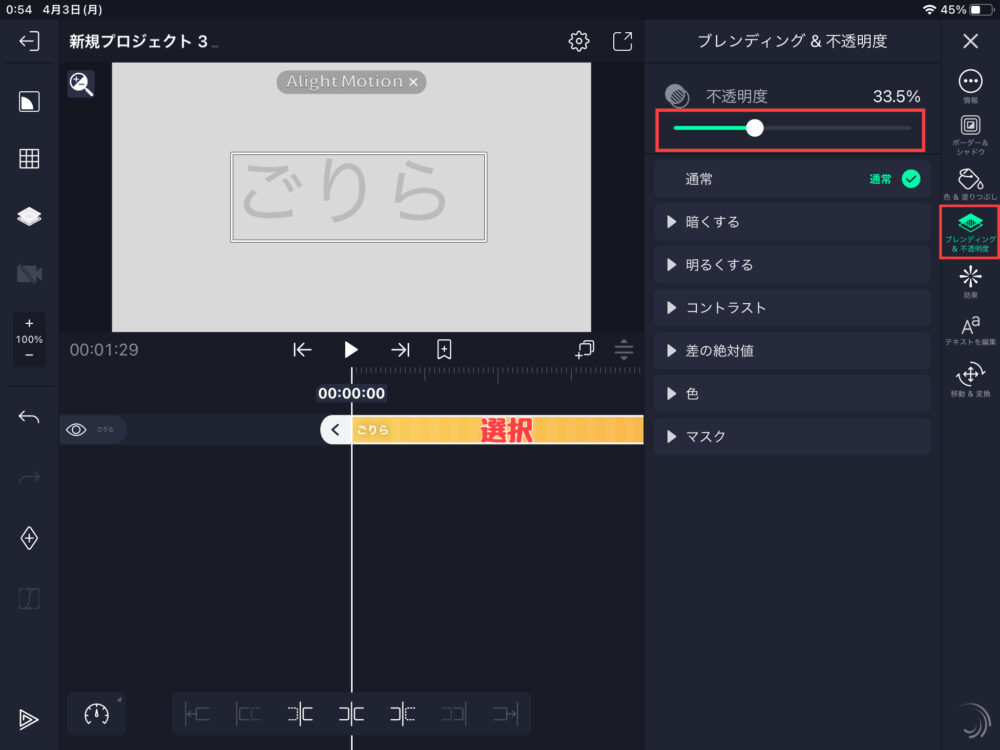Click the magnifier icon on preview

[81, 84]
